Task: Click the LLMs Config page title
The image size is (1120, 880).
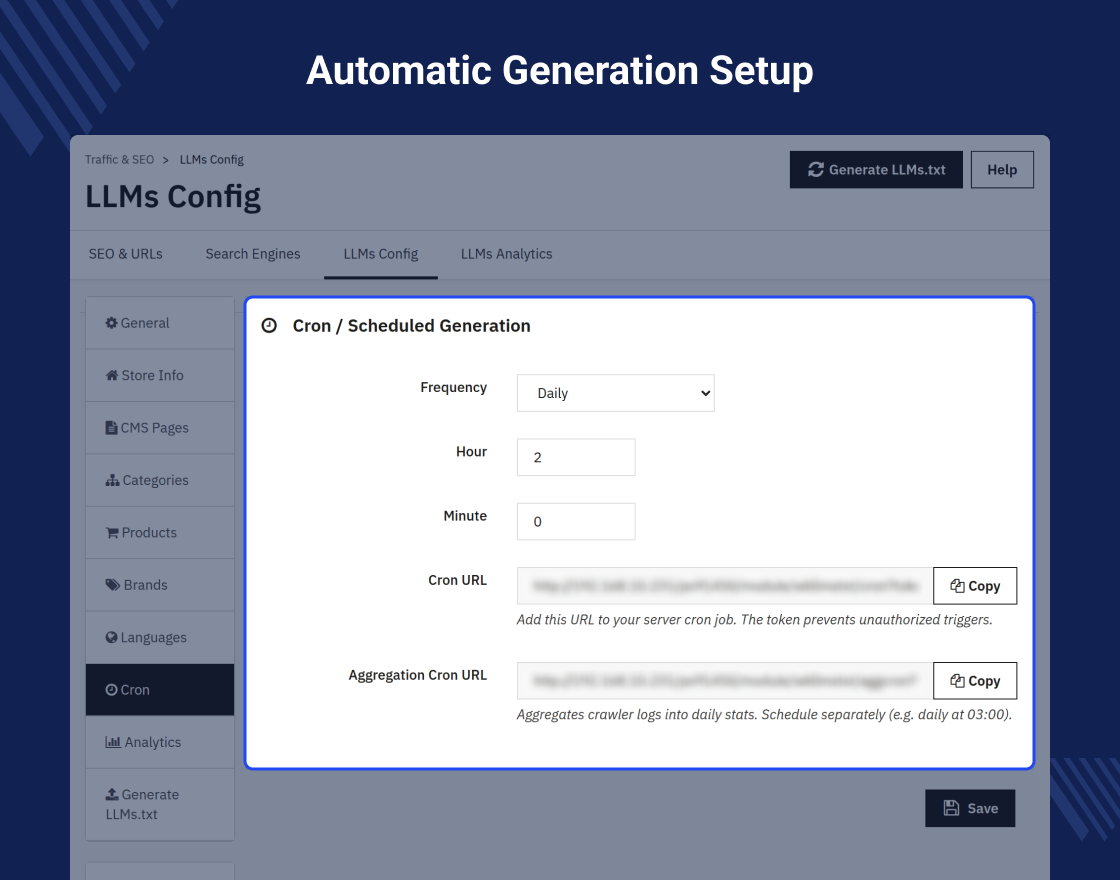Action: pyautogui.click(x=173, y=196)
